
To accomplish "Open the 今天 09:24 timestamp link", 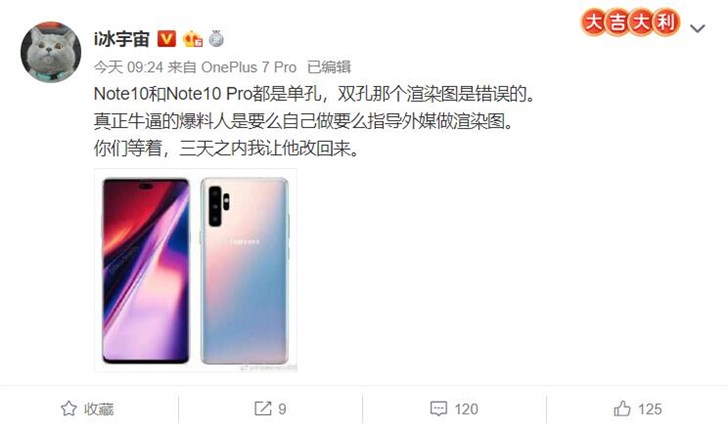I will (x=129, y=67).
